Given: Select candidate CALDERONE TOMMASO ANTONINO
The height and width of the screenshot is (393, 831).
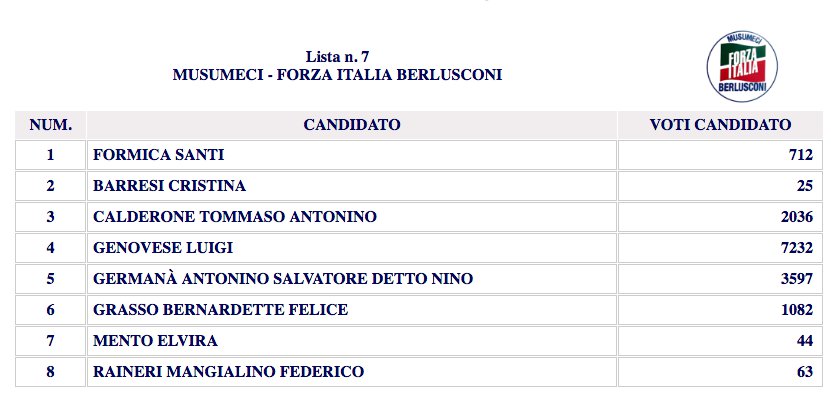Looking at the screenshot, I should [x=235, y=217].
